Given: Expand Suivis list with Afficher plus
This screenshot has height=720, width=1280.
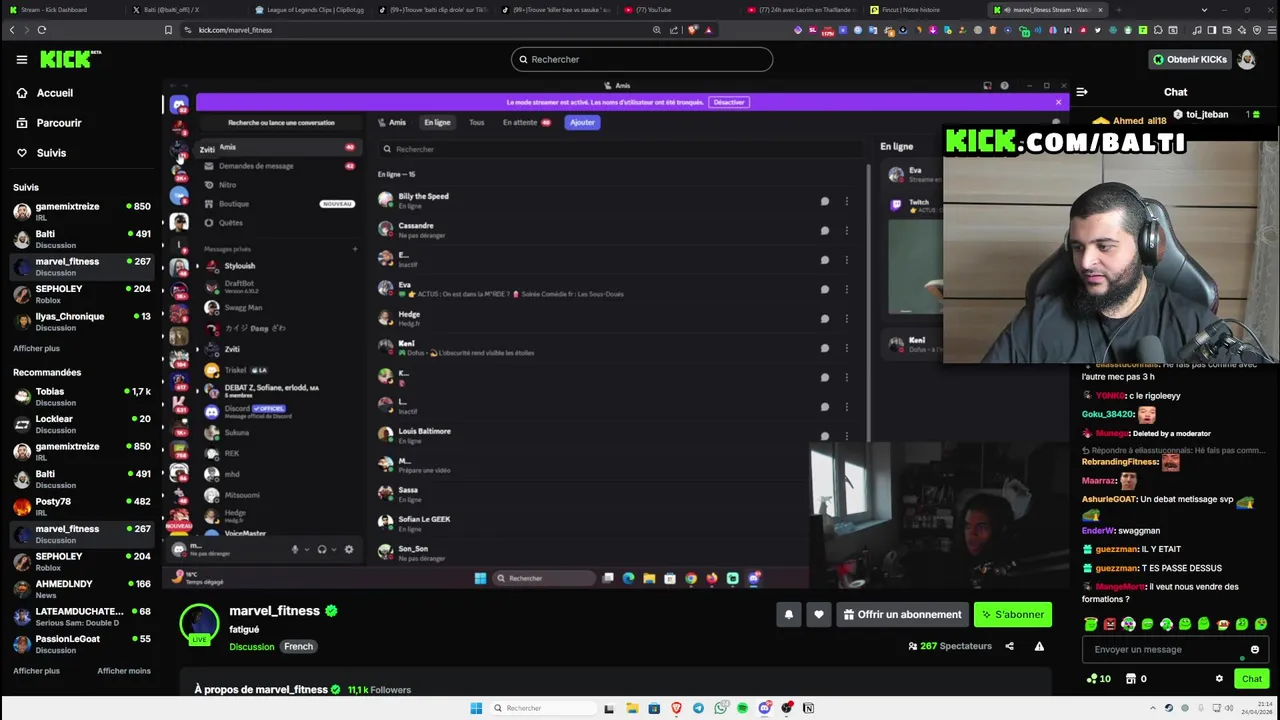Looking at the screenshot, I should [36, 348].
